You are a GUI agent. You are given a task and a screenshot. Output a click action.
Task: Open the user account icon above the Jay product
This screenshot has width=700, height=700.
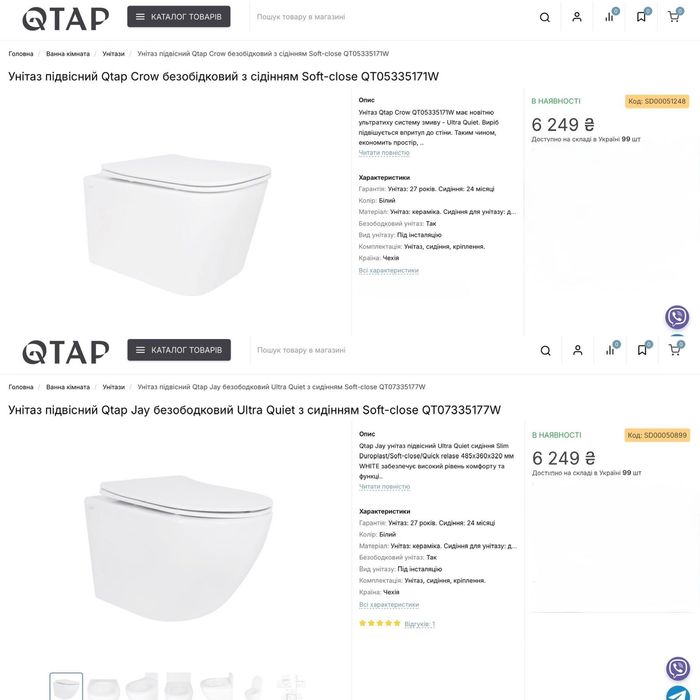(577, 350)
